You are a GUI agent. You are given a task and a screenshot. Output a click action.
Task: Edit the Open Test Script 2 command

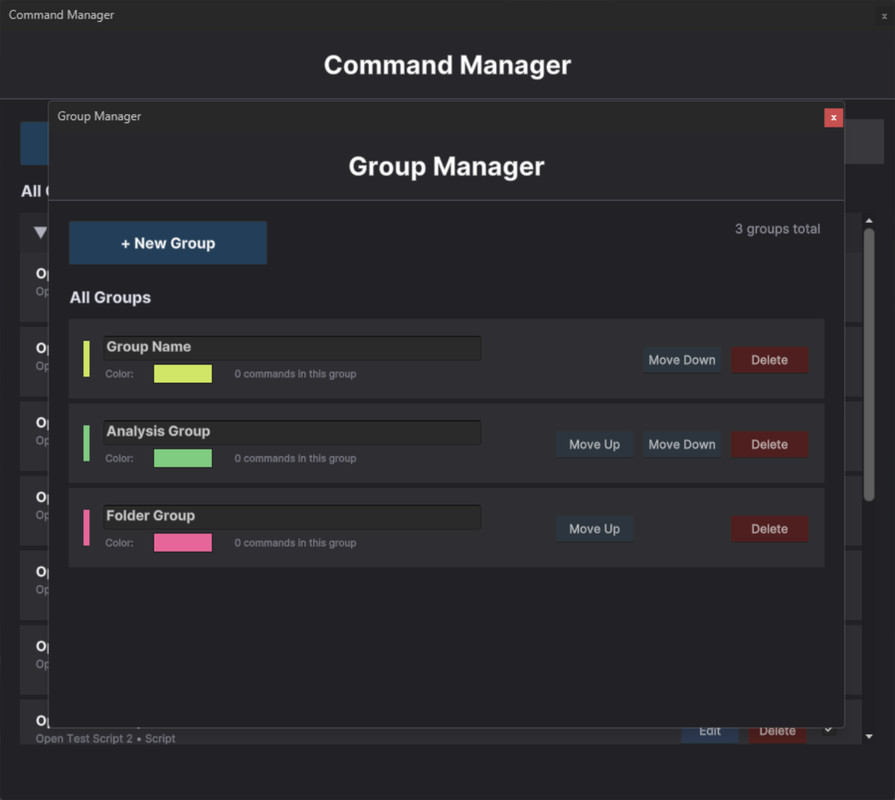tap(710, 731)
